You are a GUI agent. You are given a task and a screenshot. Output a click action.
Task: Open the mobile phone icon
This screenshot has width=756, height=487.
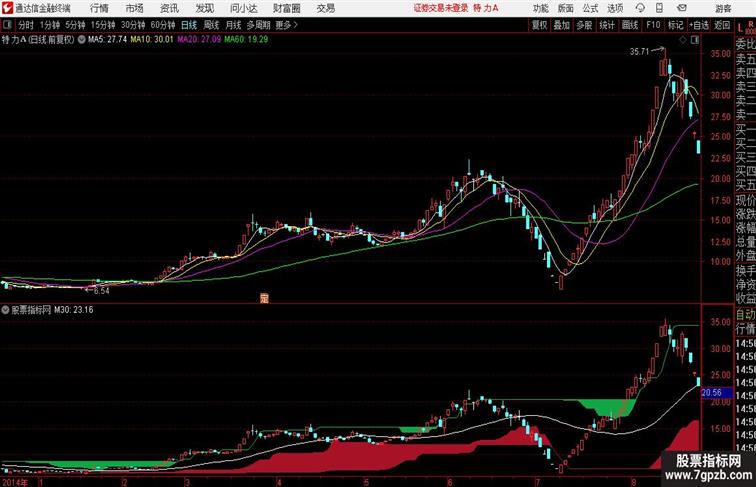[659, 8]
